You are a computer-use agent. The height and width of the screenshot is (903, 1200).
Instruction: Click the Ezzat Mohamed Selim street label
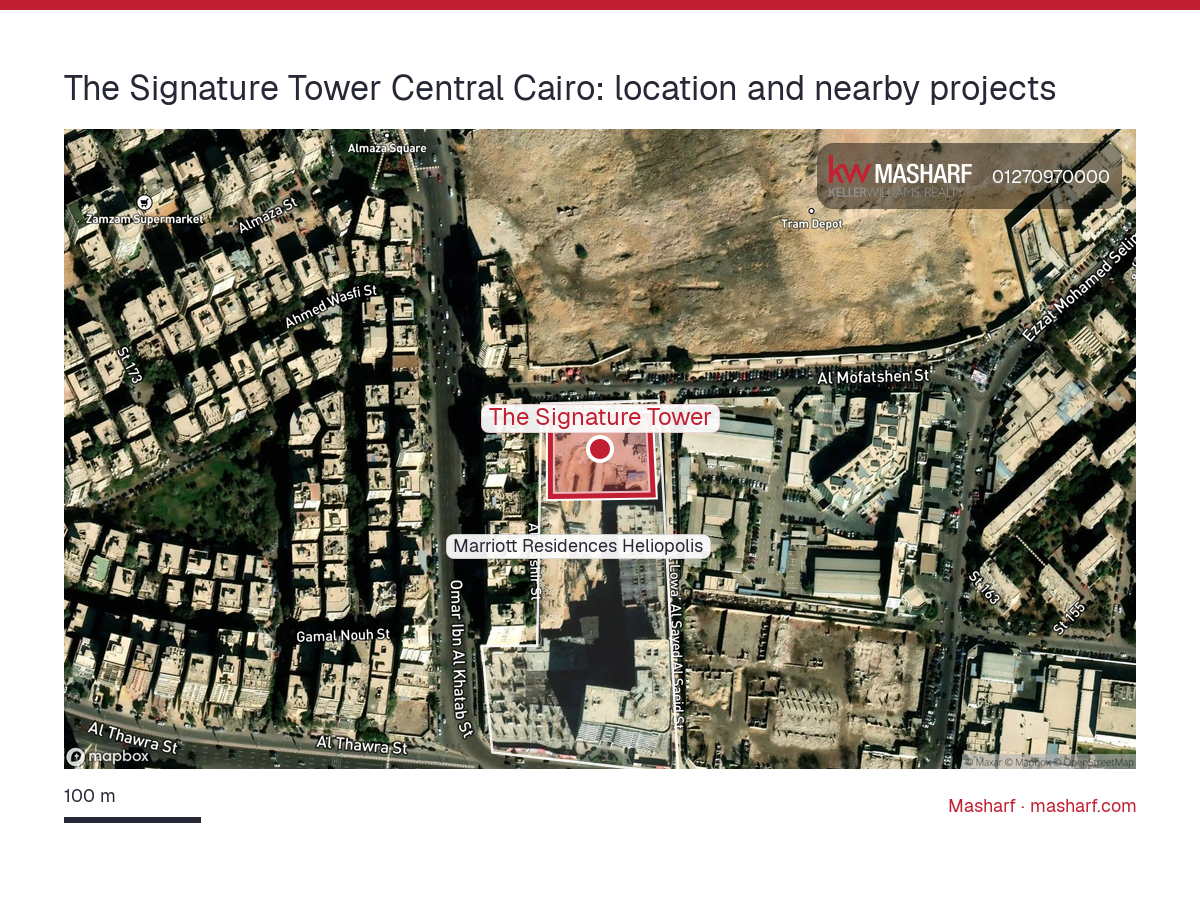1078,290
